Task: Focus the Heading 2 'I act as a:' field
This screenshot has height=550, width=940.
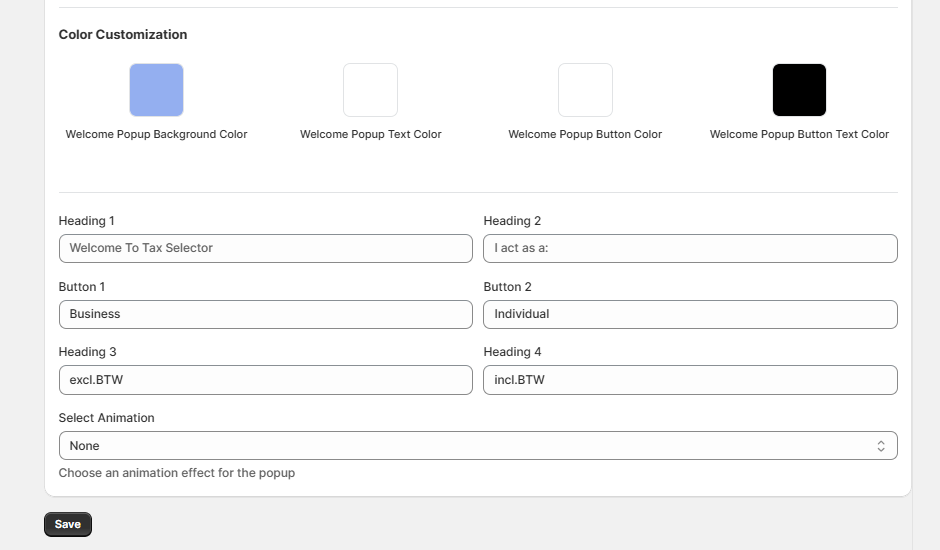Action: (x=690, y=248)
